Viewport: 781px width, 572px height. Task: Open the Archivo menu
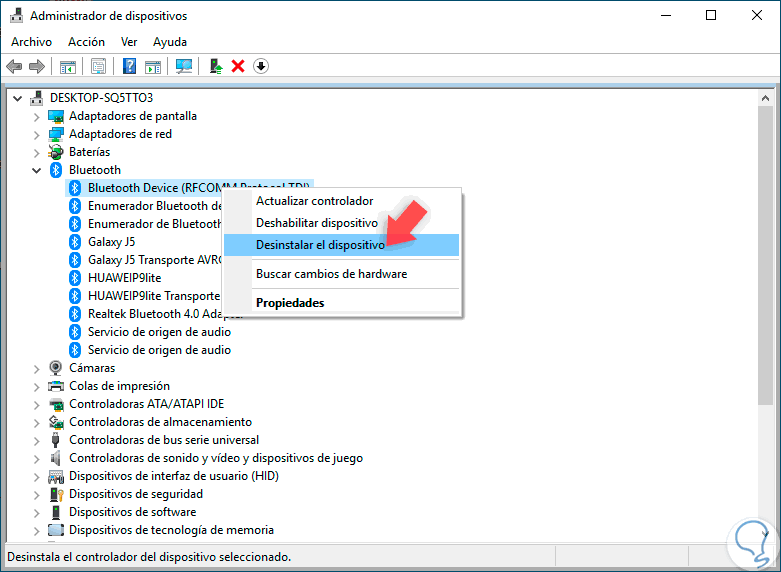click(x=31, y=42)
